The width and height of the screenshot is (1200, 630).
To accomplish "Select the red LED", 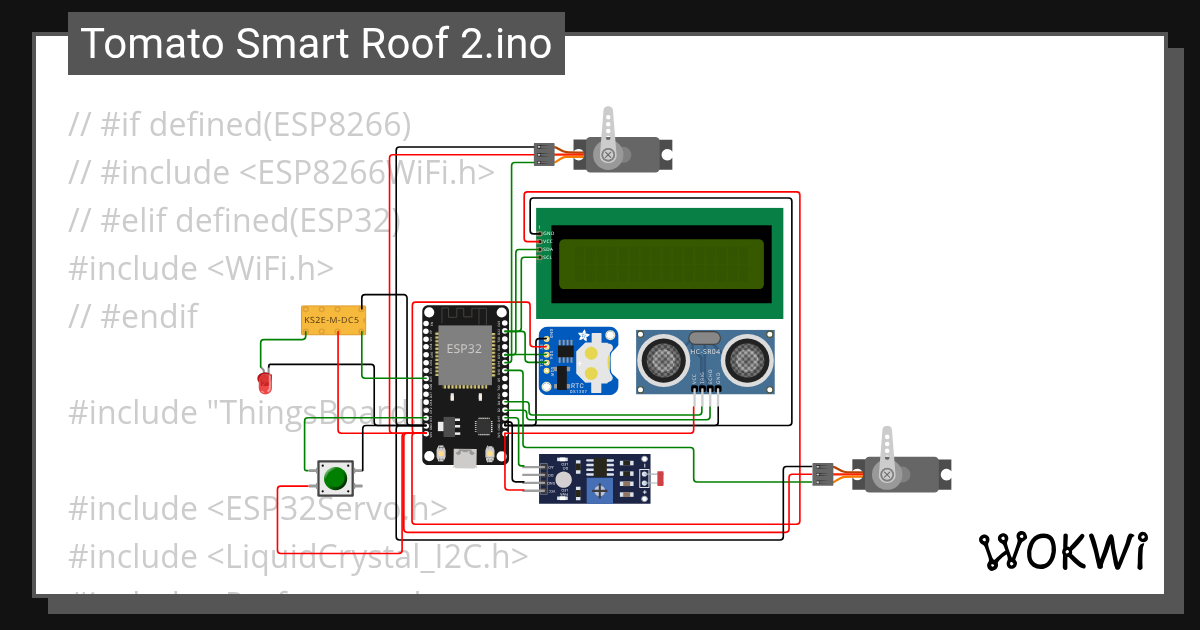I will point(264,381).
